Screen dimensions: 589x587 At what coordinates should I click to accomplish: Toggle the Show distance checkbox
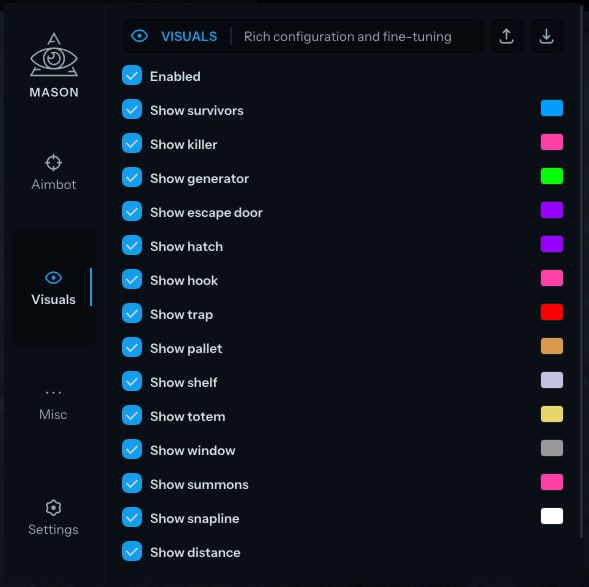tap(132, 551)
